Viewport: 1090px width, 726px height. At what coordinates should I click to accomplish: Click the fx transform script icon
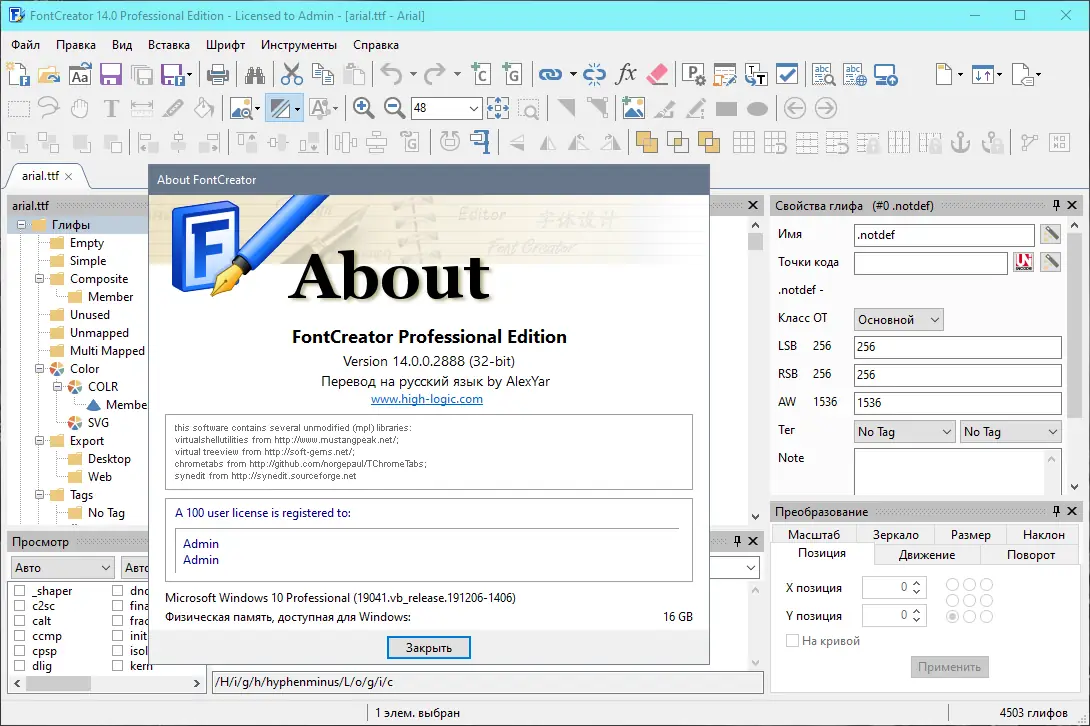coord(626,74)
